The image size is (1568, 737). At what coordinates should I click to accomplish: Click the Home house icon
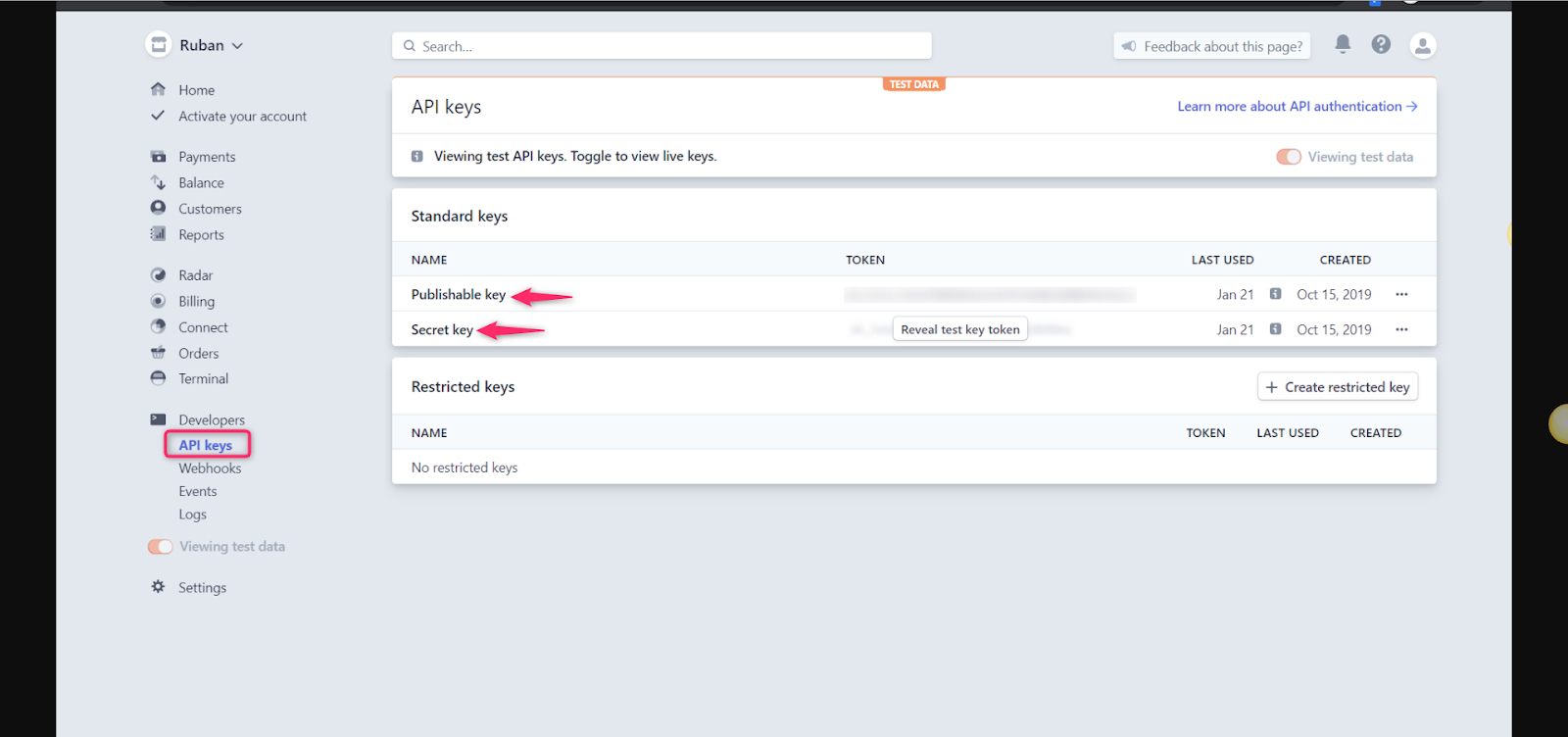tap(158, 89)
